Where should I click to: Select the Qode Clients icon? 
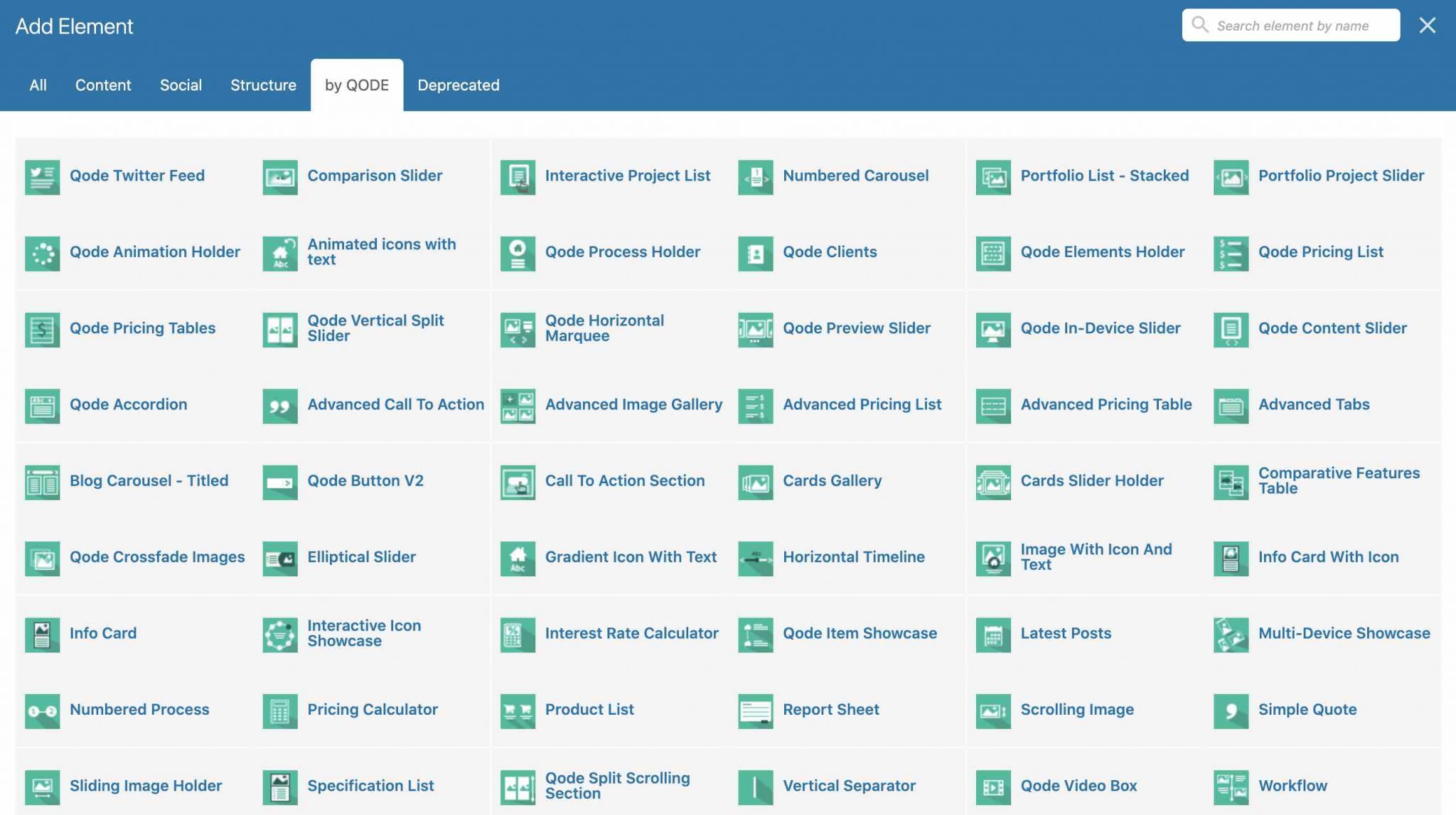(x=756, y=254)
